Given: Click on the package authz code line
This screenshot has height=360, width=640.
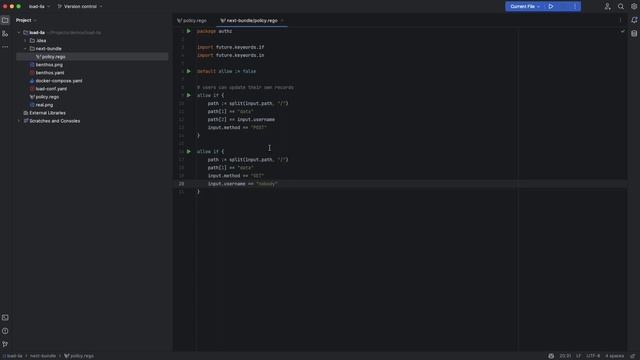Looking at the screenshot, I should coord(214,31).
